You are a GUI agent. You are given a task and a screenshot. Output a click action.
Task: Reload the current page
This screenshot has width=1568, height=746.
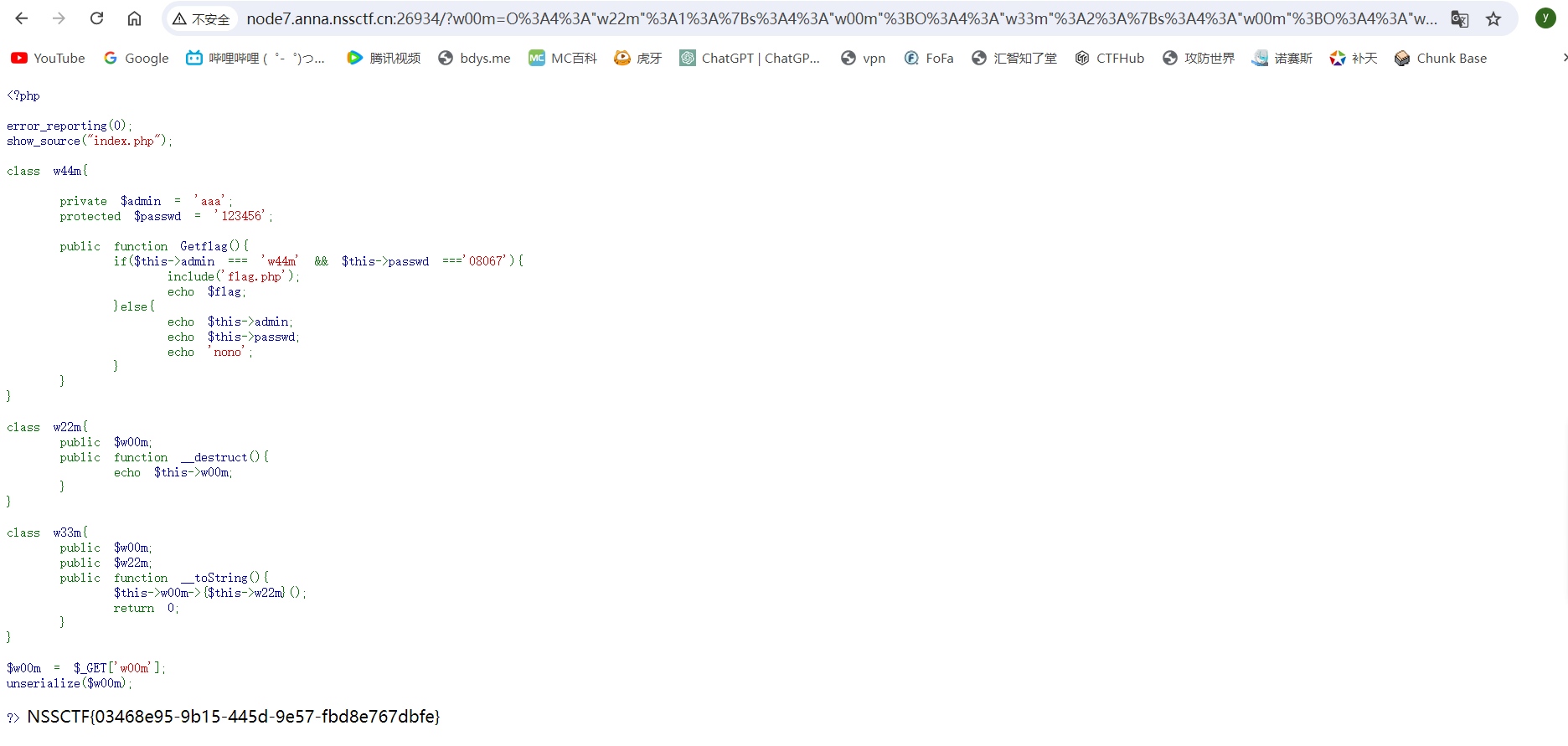tap(96, 18)
